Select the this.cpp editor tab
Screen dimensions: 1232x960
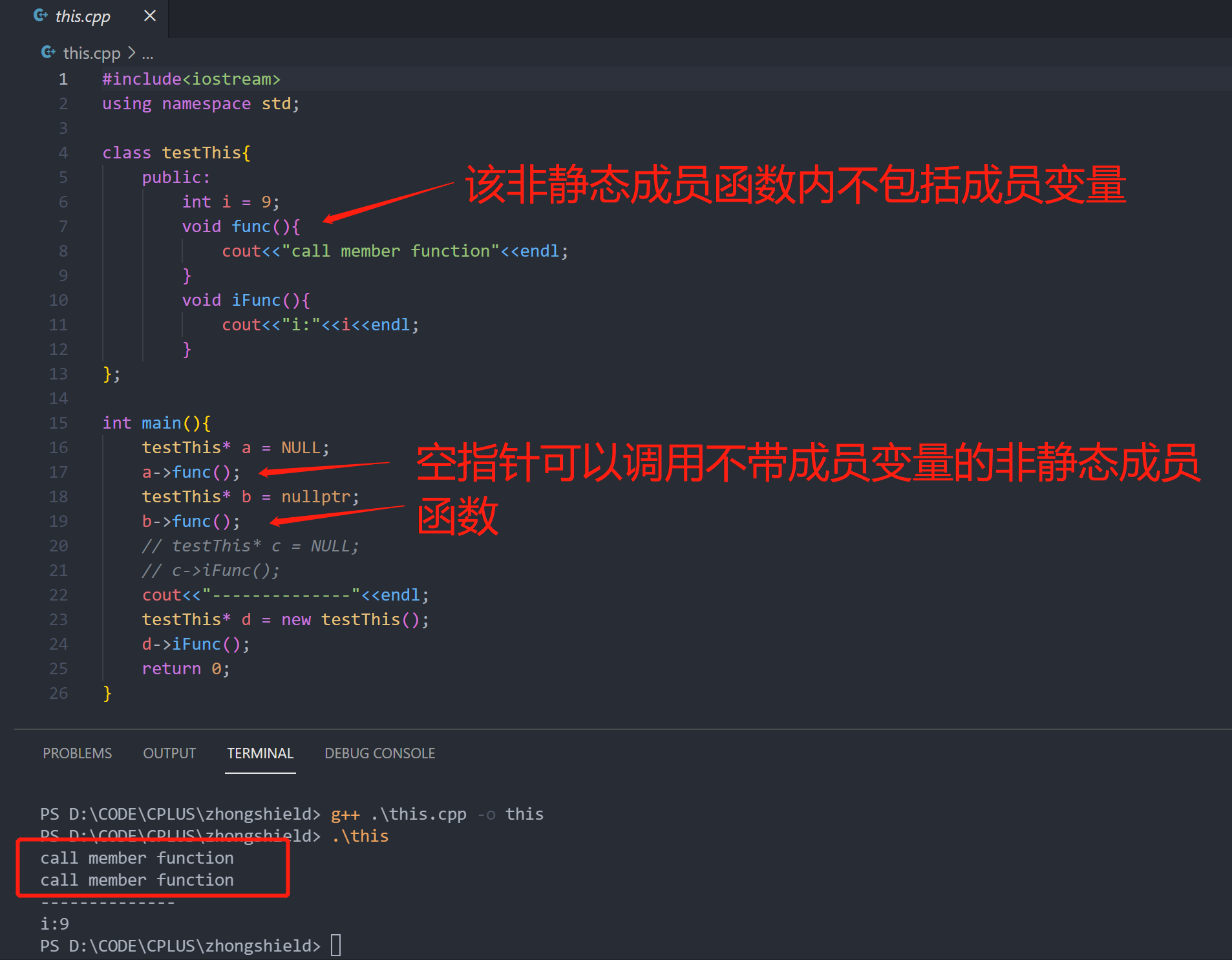pos(84,17)
